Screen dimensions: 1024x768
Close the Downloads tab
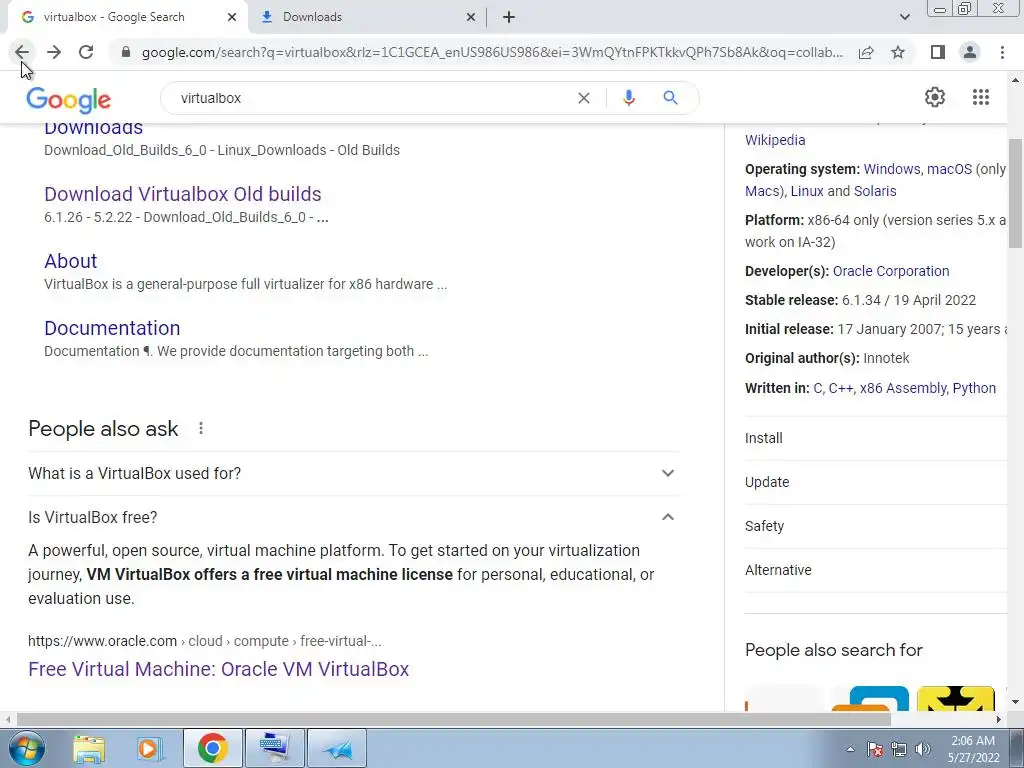[x=470, y=18]
